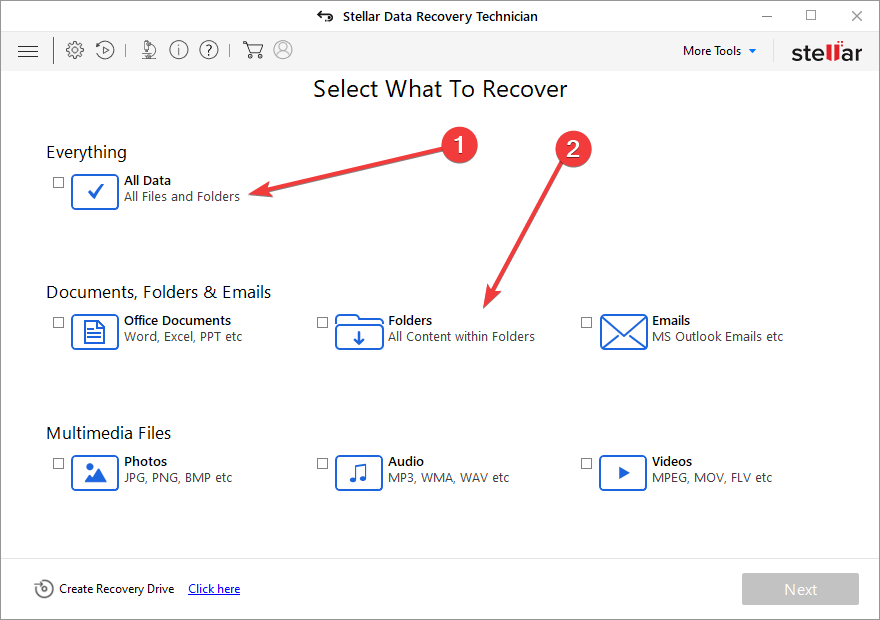Click the information icon
Viewport: 880px width, 620px height.
178,50
